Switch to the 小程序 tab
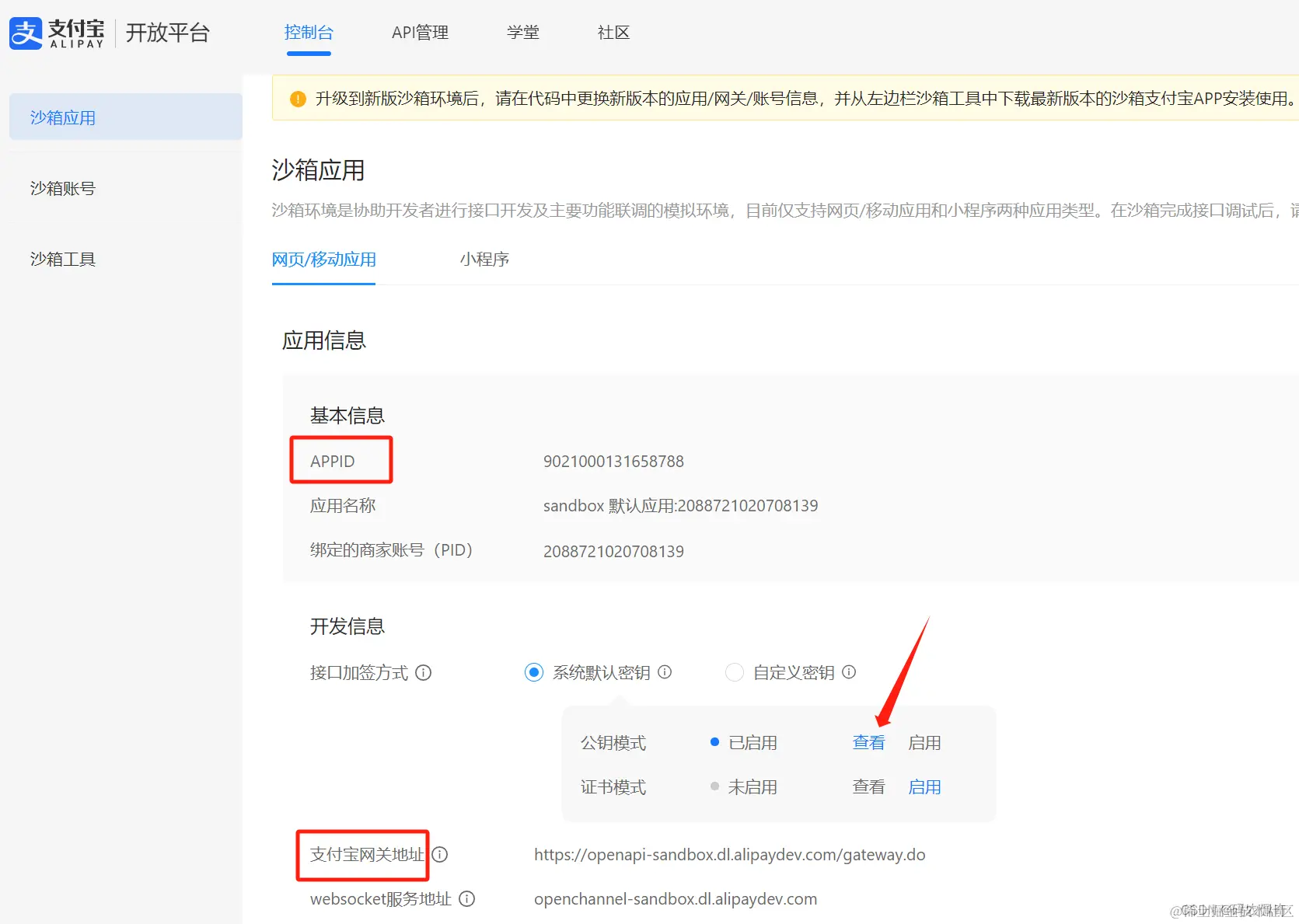Screen dimensions: 1299x924 [x=484, y=260]
